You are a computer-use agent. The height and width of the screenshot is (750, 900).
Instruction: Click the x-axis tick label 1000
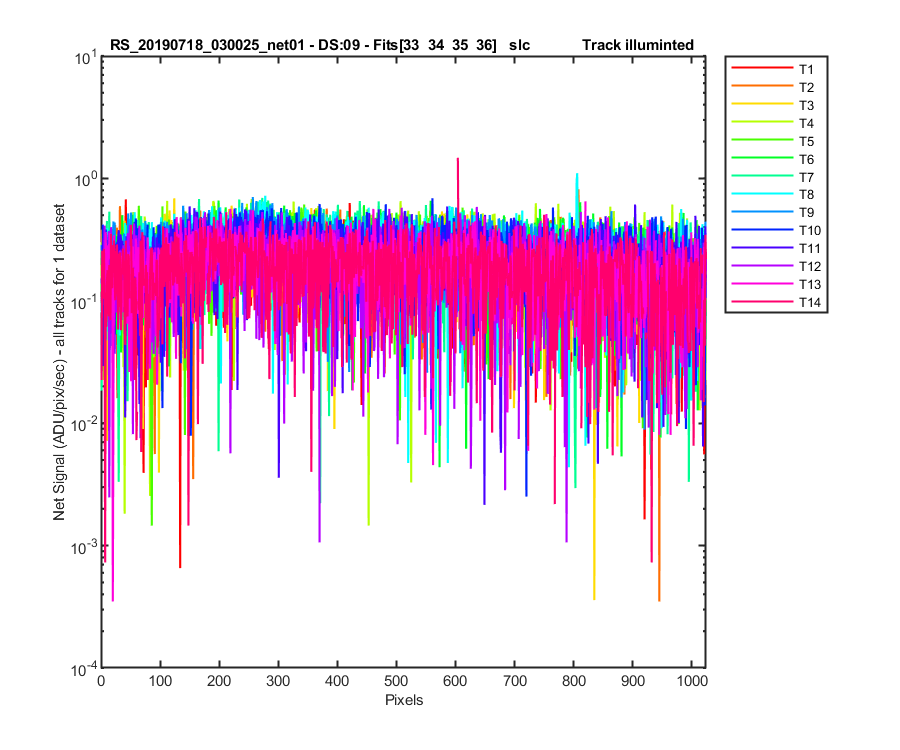(x=692, y=681)
